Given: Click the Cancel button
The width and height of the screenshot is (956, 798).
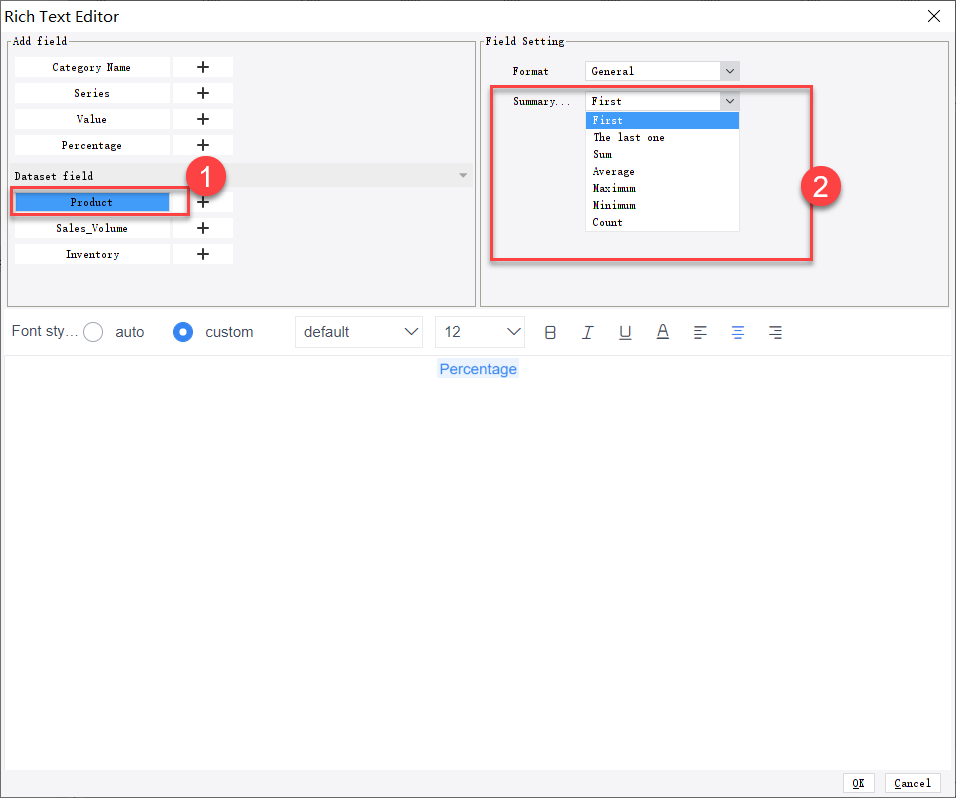Looking at the screenshot, I should tap(912, 783).
